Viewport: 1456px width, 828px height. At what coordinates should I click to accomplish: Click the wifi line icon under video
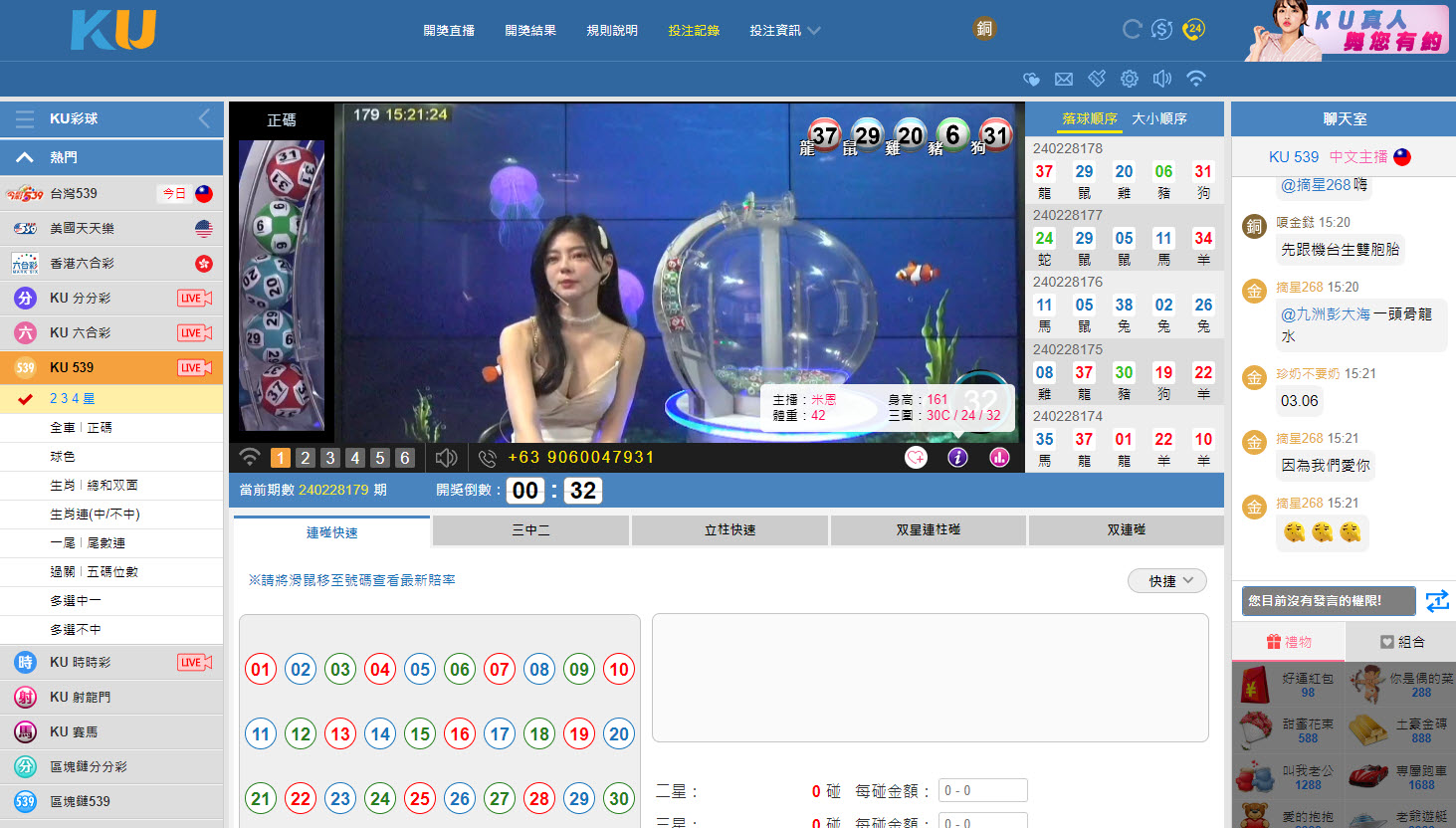click(250, 457)
